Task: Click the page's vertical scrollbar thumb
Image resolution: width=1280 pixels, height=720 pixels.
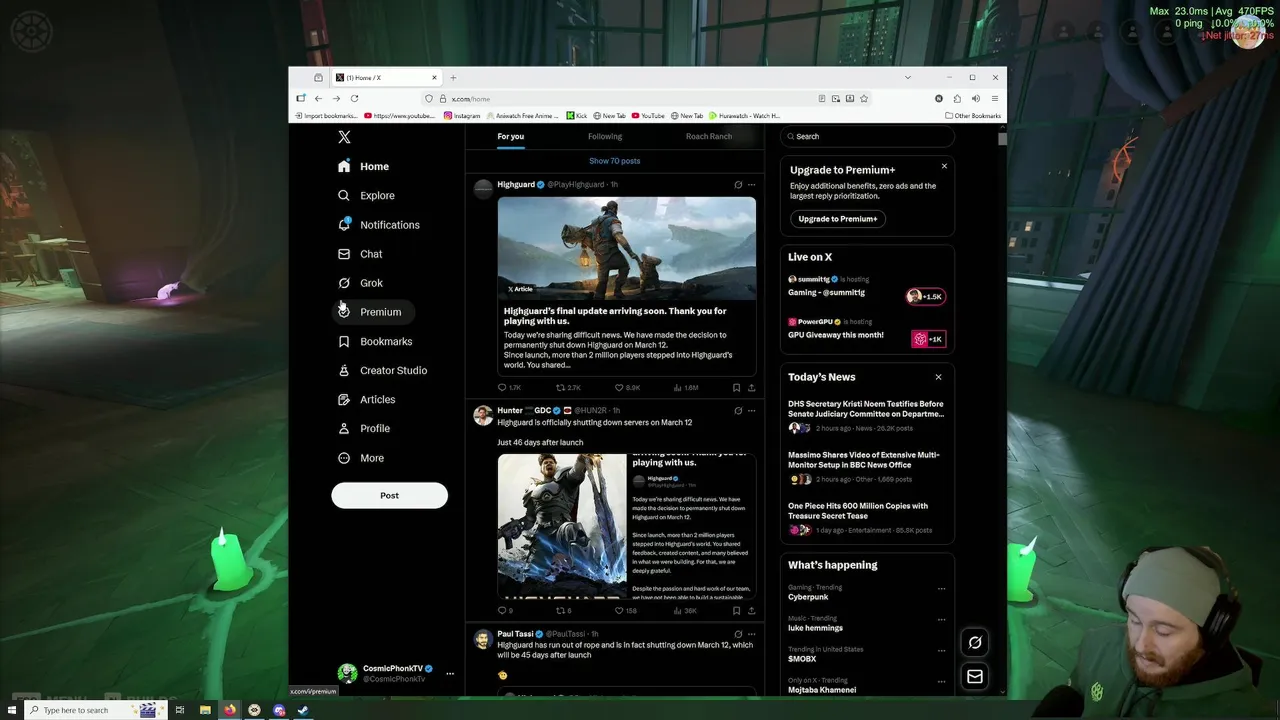Action: click(x=1002, y=140)
